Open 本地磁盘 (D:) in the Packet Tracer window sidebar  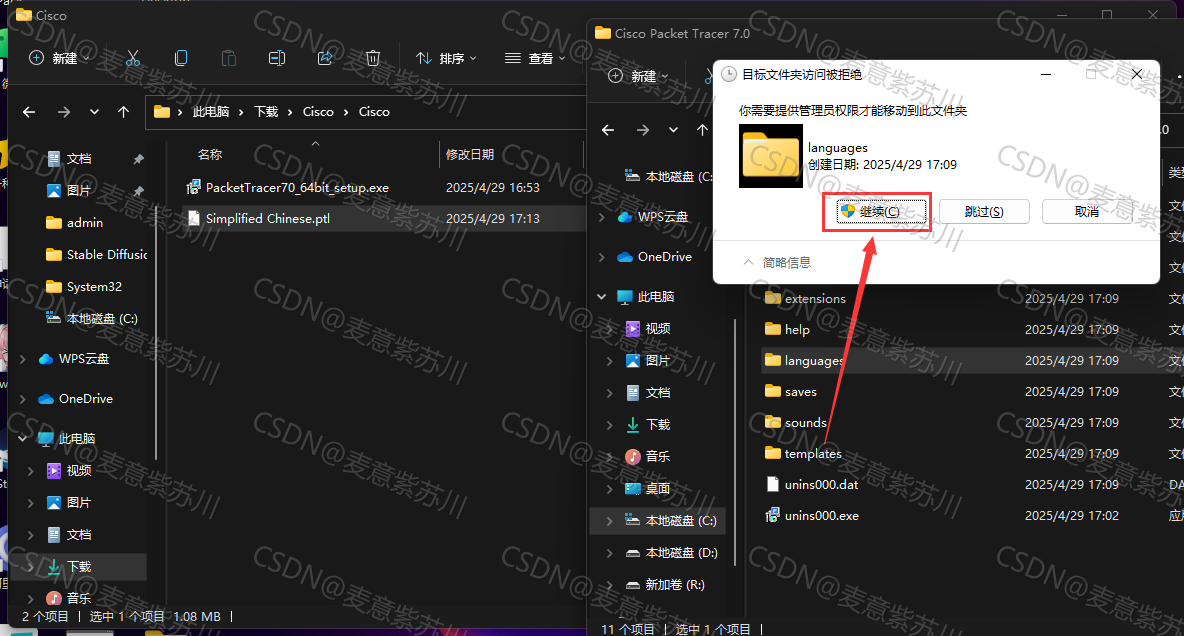[x=671, y=553]
